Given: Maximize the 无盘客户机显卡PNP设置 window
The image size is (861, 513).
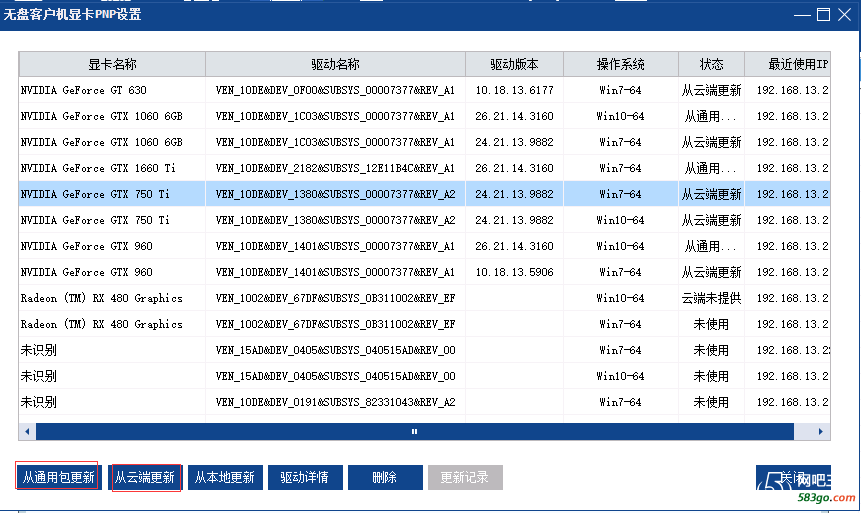Looking at the screenshot, I should pos(823,14).
